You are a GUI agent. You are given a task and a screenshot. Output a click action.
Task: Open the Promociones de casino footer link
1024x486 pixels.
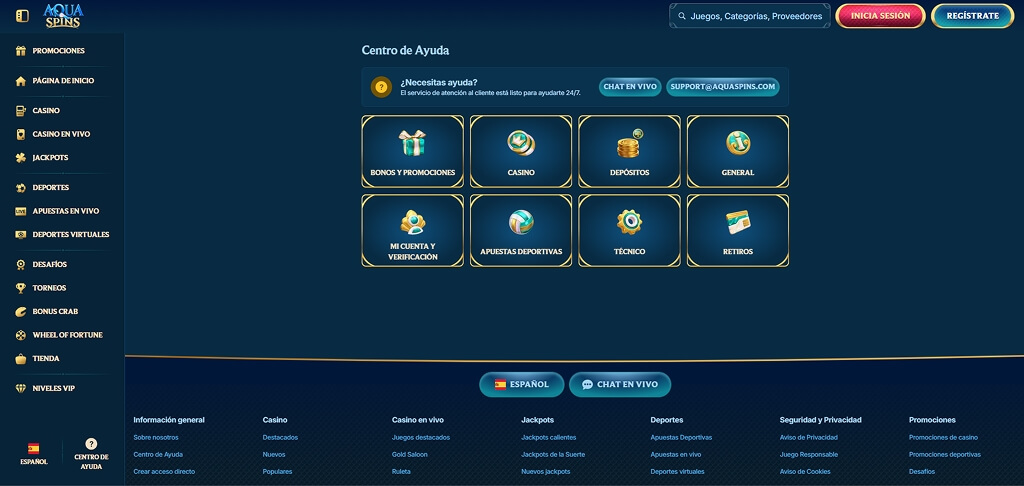[944, 438]
